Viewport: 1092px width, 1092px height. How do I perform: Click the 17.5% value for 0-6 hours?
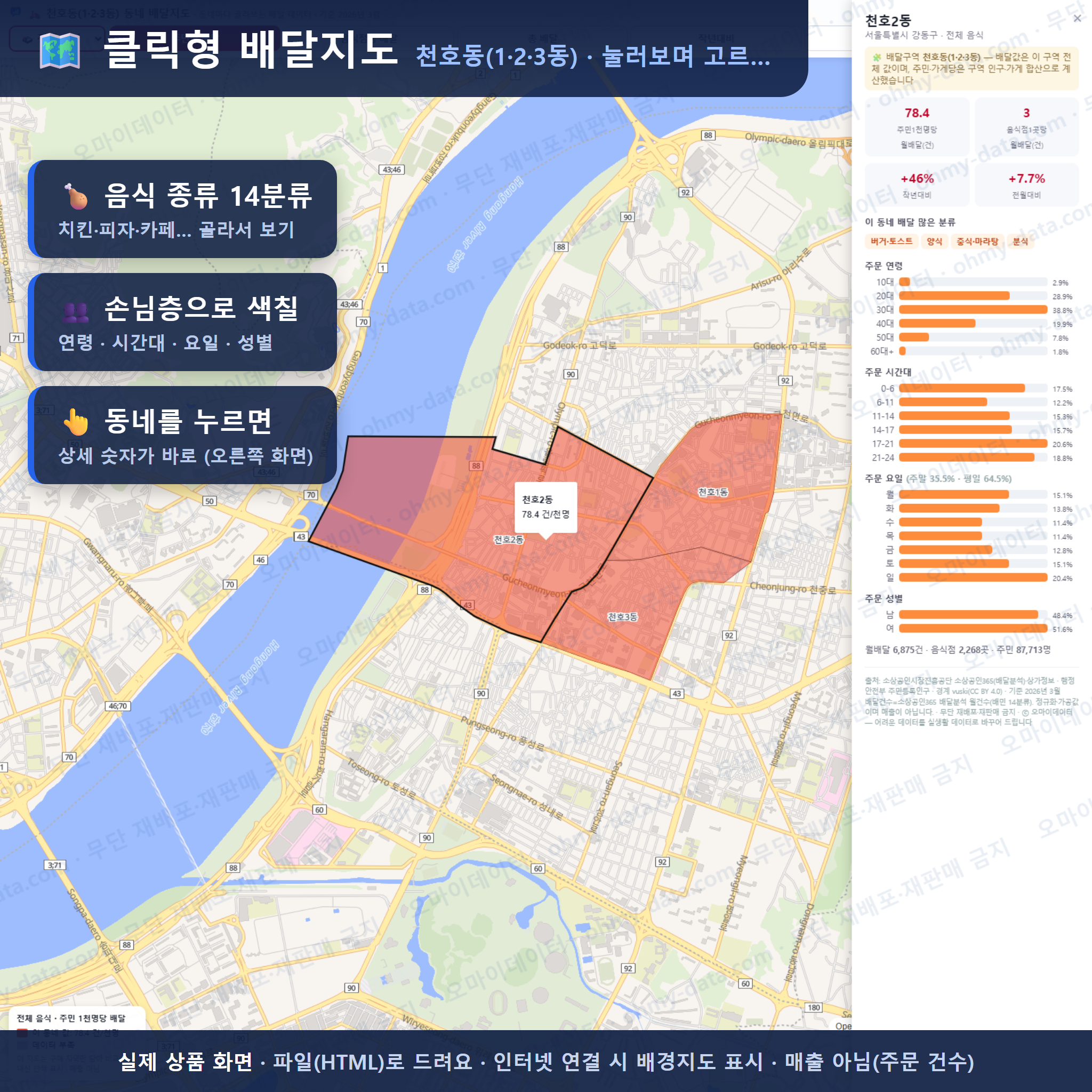[1062, 389]
